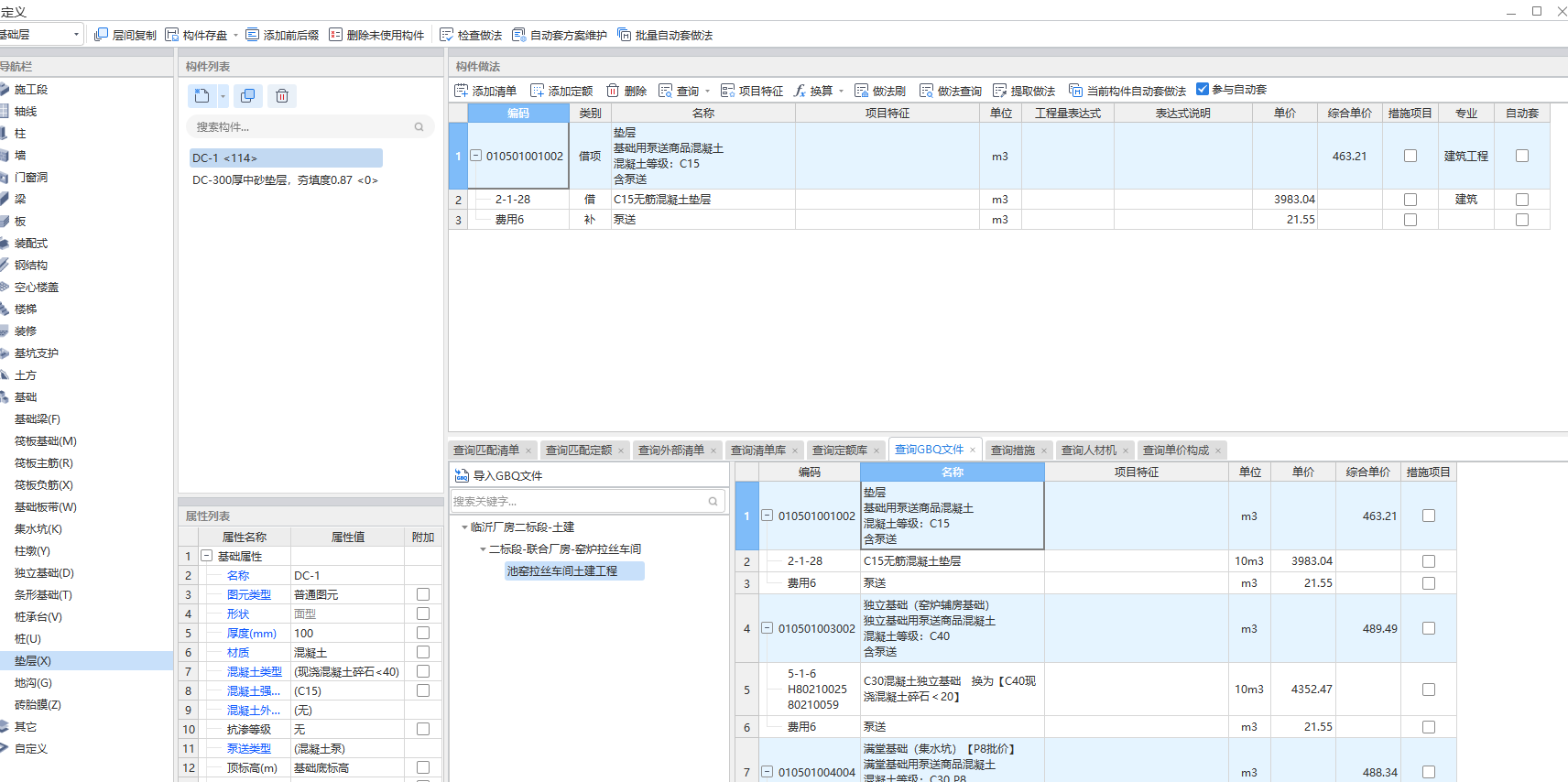Screen dimensions: 1568x782
Task: Collapse 临沂厂房二标段-土建 tree node
Action: pyautogui.click(x=464, y=527)
